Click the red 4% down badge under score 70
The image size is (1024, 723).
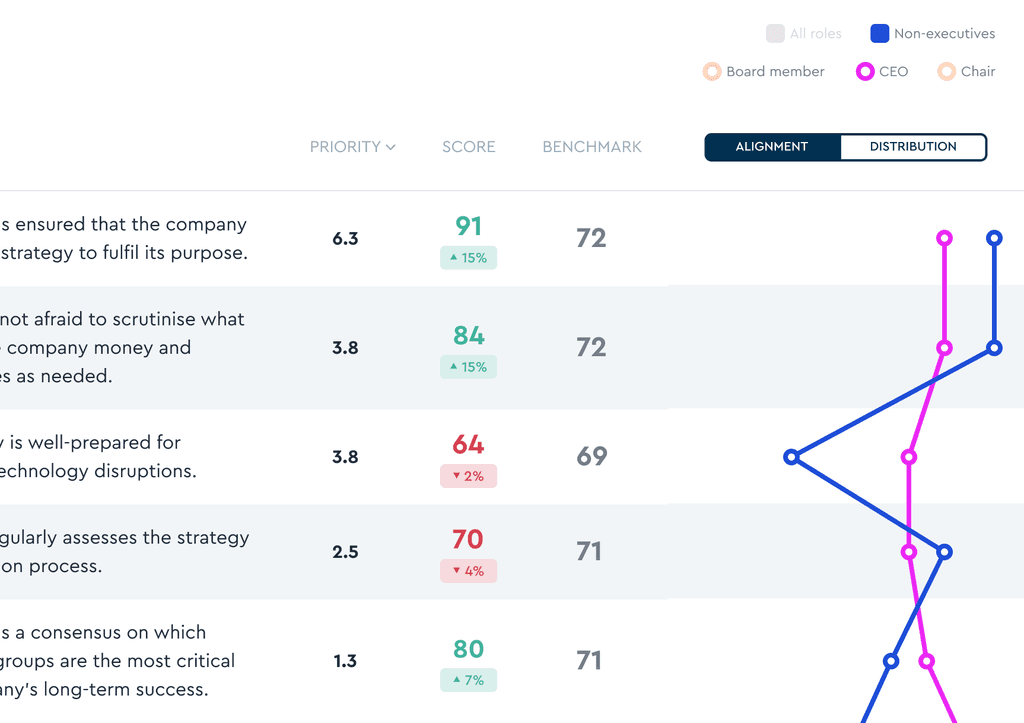pos(468,571)
